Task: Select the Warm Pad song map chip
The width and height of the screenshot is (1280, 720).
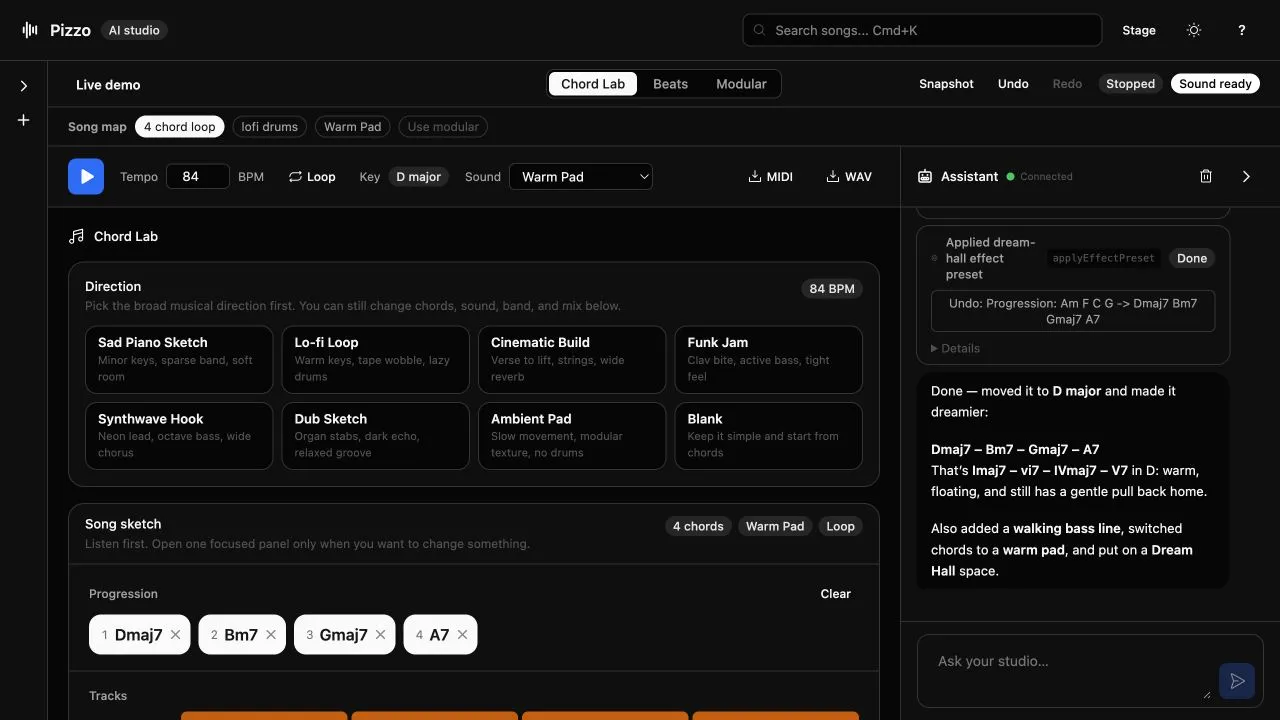Action: pyautogui.click(x=353, y=127)
